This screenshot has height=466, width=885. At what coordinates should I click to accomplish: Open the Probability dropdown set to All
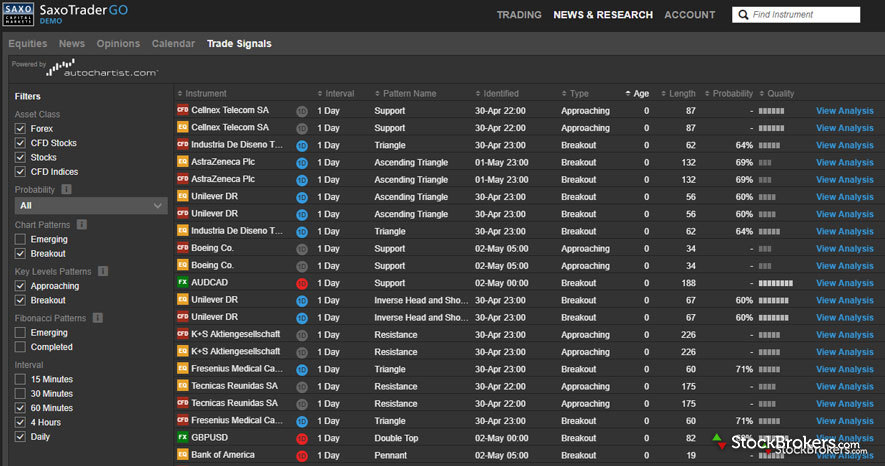[90, 205]
